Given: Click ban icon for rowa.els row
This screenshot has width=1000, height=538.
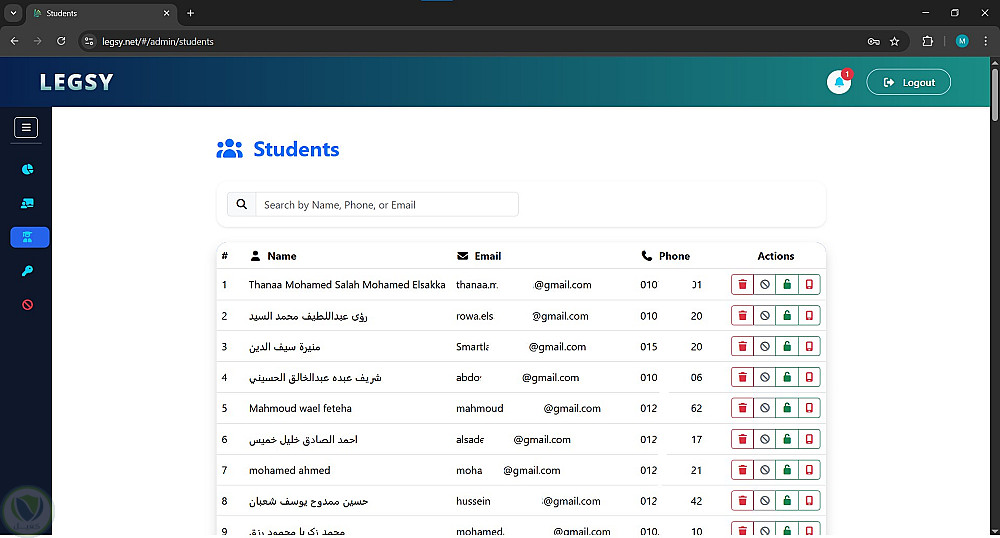Looking at the screenshot, I should tap(765, 316).
